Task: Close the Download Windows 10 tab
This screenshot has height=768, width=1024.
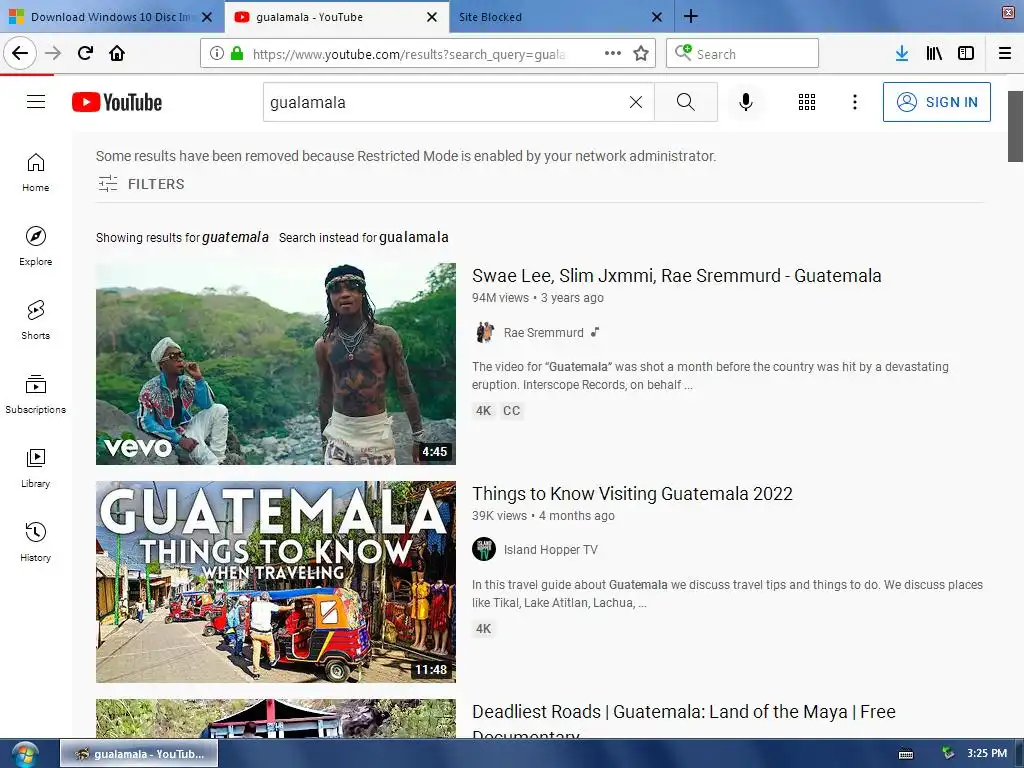Action: 206,17
